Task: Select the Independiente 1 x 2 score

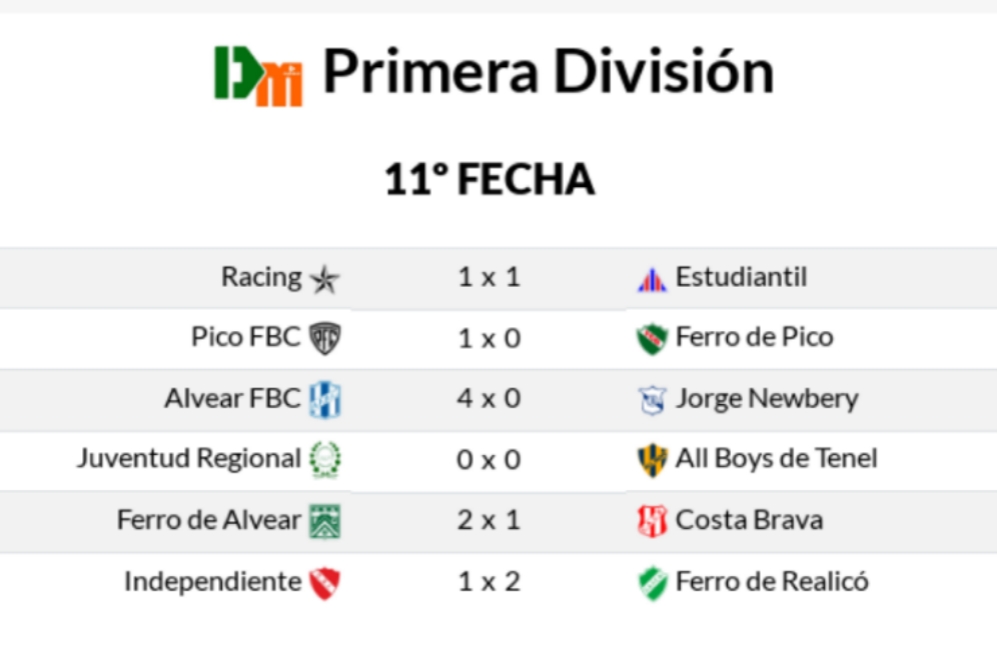Action: tap(489, 581)
